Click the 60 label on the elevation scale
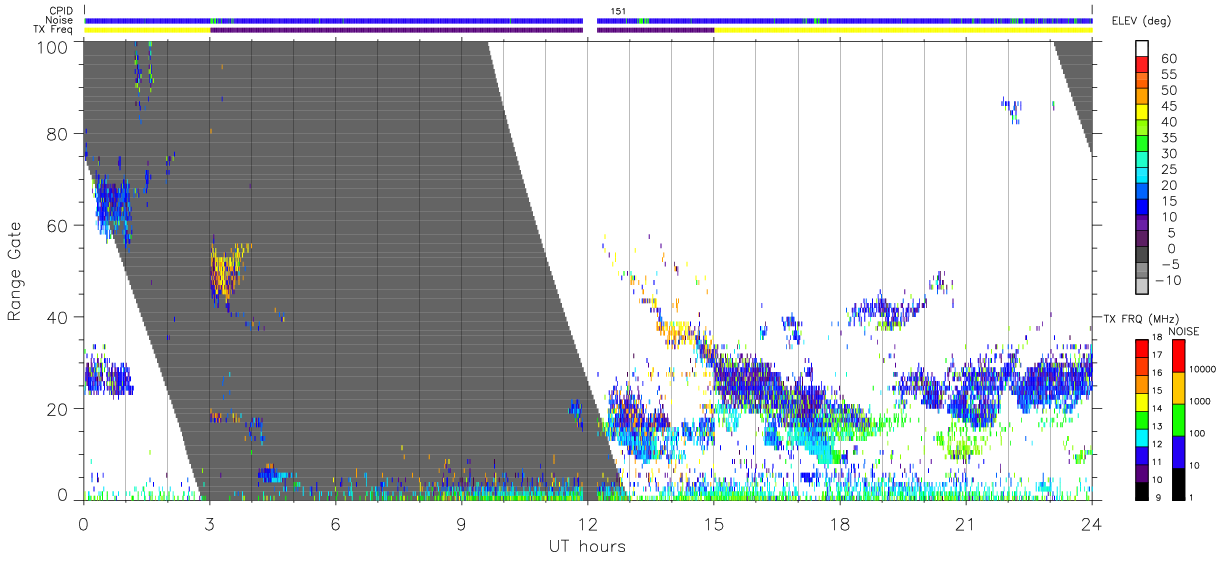 [x=1168, y=58]
